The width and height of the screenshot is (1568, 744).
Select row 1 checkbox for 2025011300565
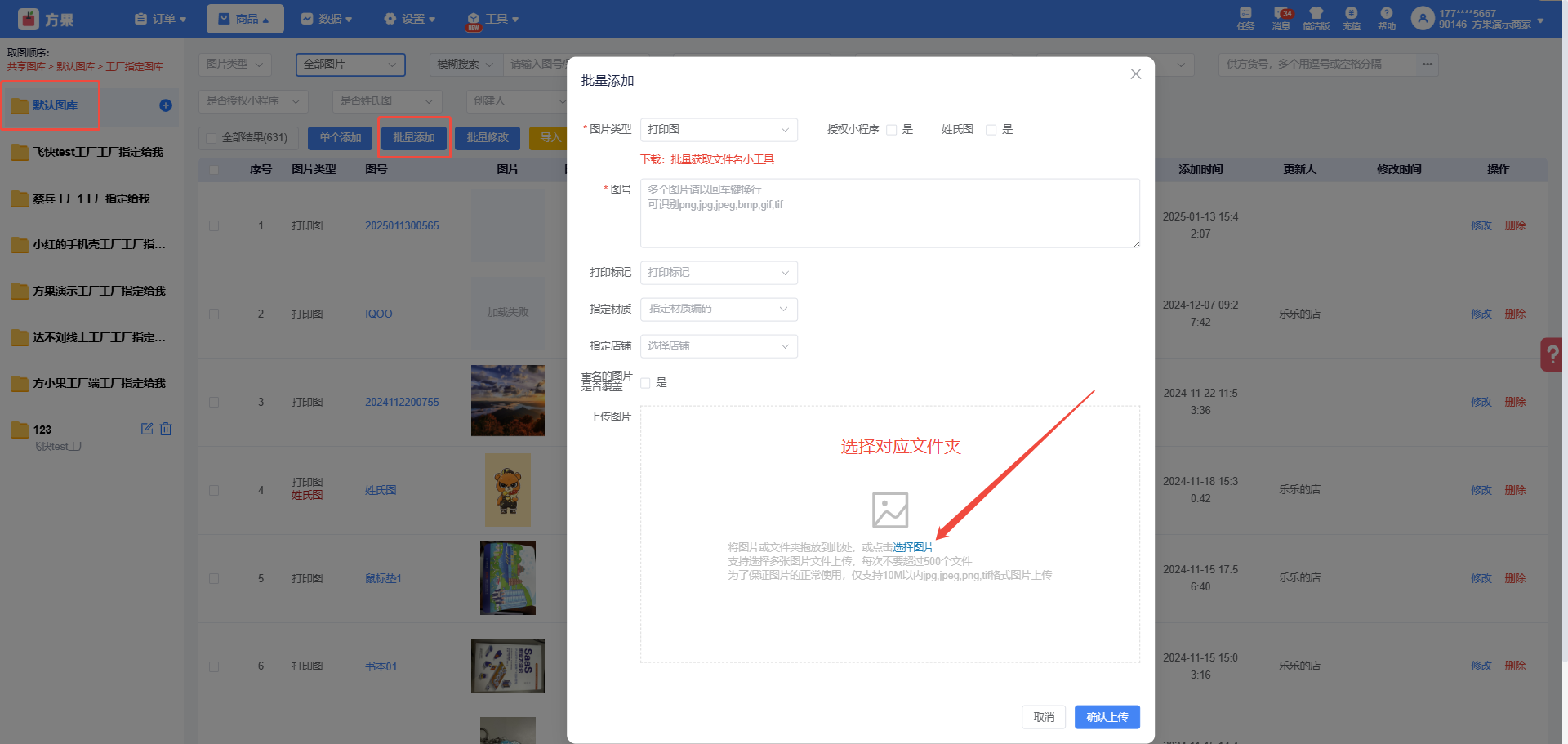click(214, 225)
